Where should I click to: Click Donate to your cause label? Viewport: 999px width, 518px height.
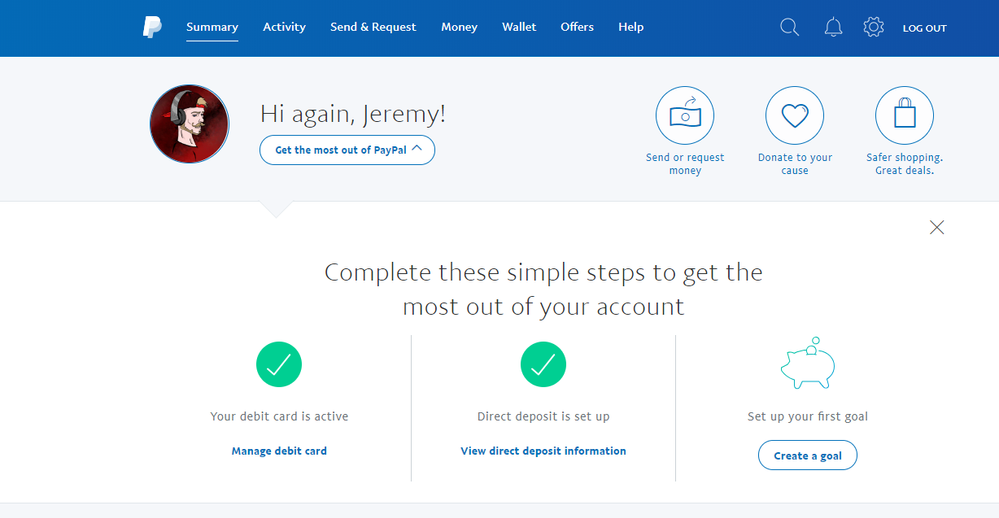click(794, 164)
